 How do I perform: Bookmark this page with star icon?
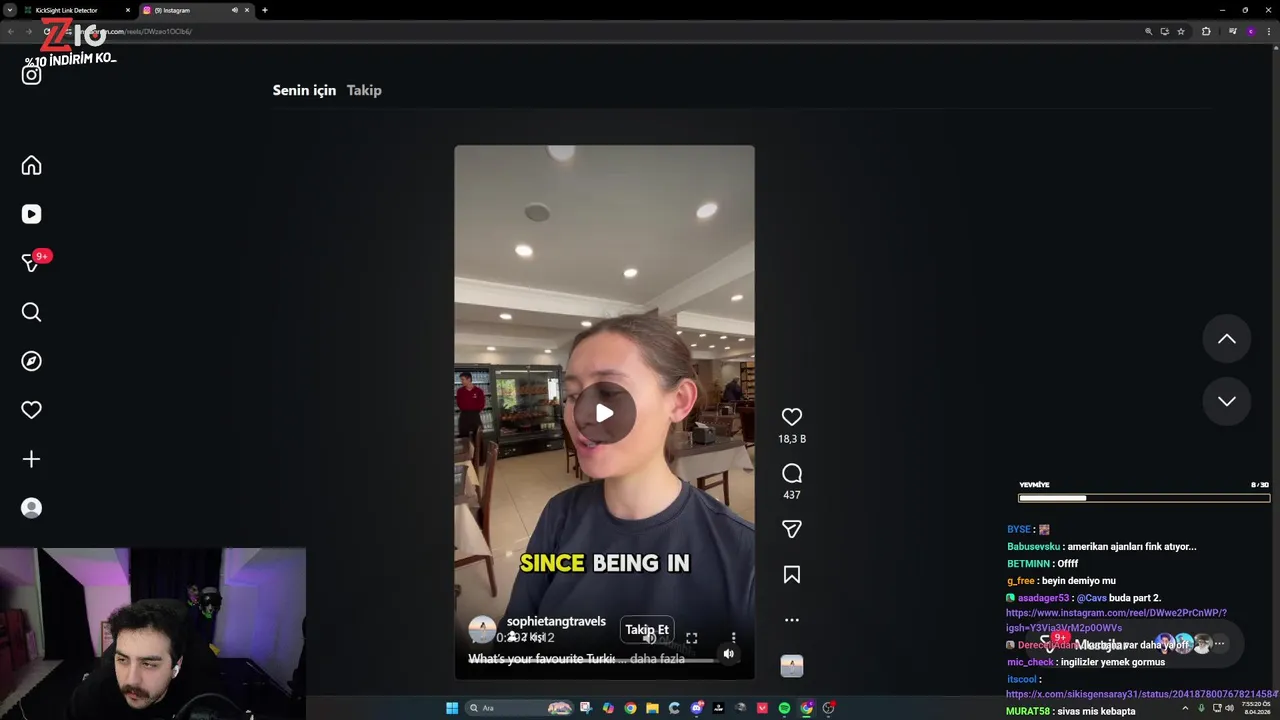point(1181,31)
